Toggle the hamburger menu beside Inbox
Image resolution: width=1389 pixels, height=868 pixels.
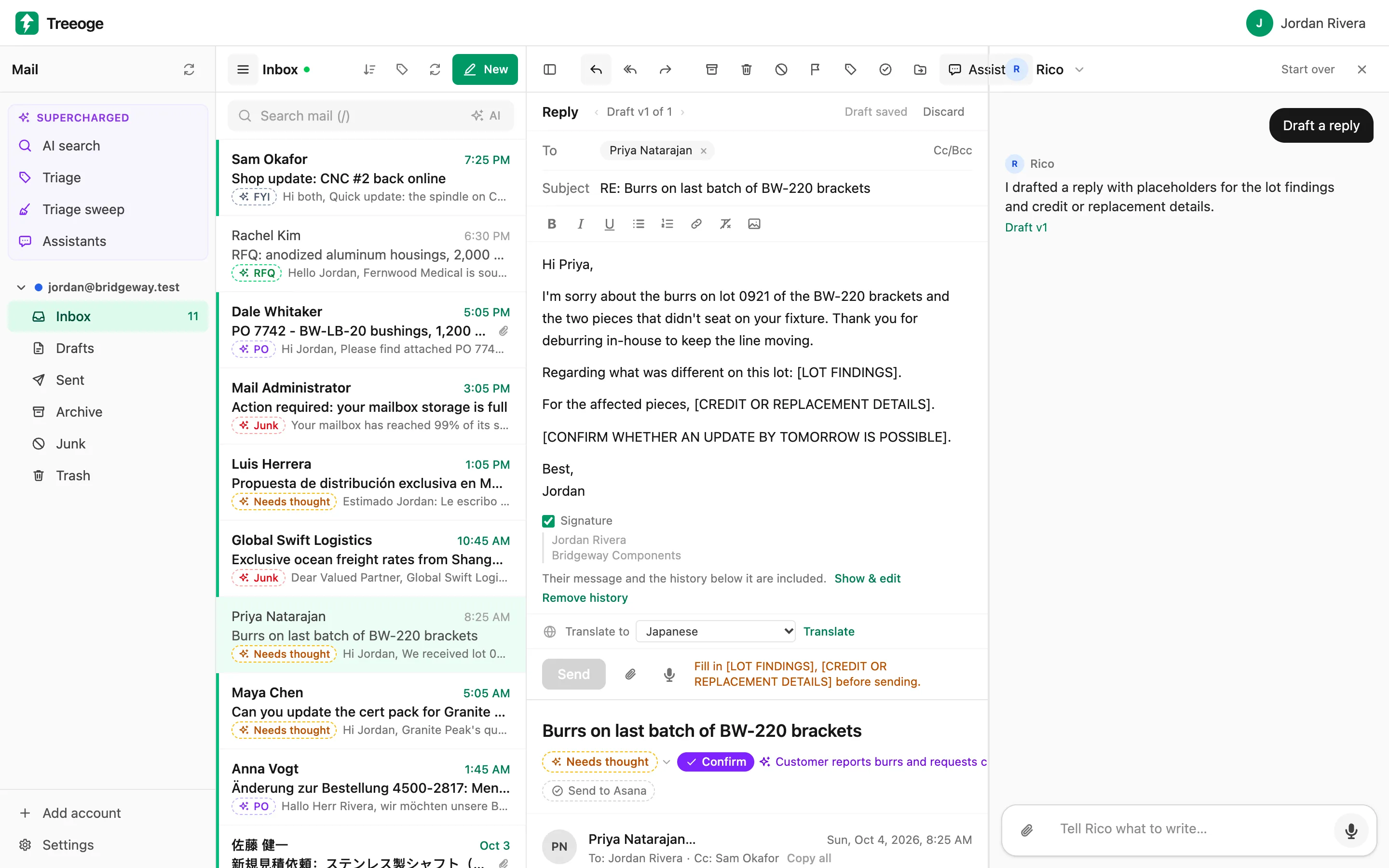[244, 69]
